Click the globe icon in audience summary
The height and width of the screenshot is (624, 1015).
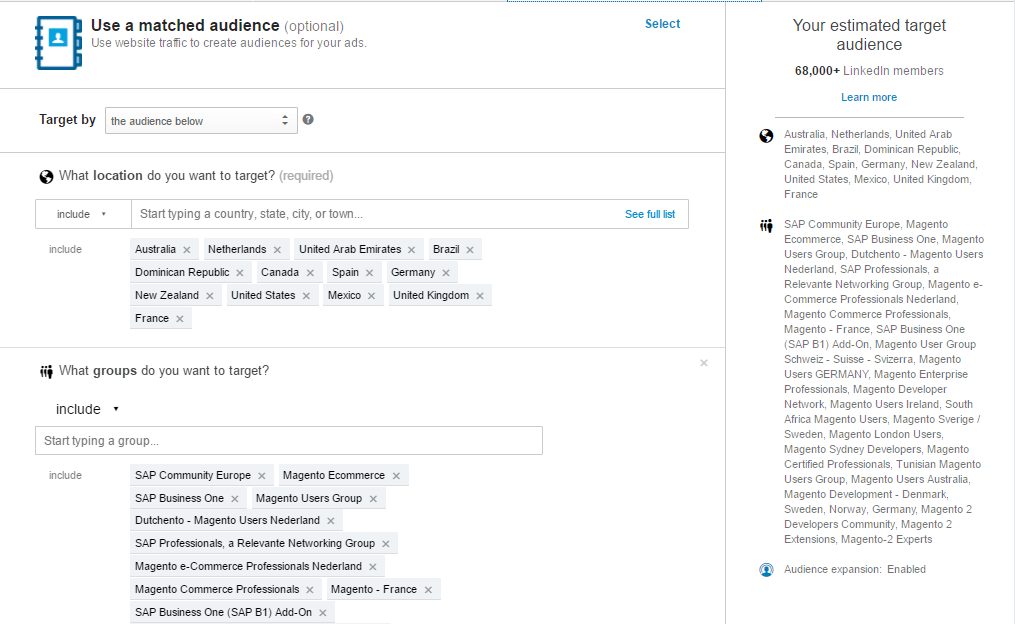click(x=766, y=136)
